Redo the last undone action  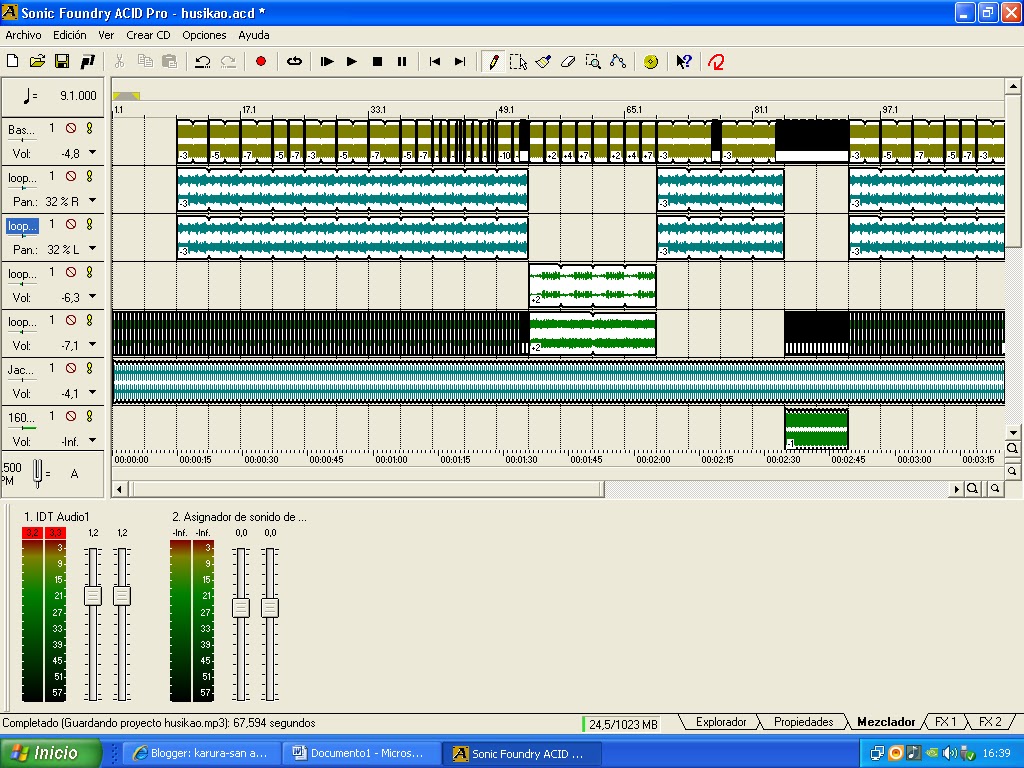coord(228,61)
